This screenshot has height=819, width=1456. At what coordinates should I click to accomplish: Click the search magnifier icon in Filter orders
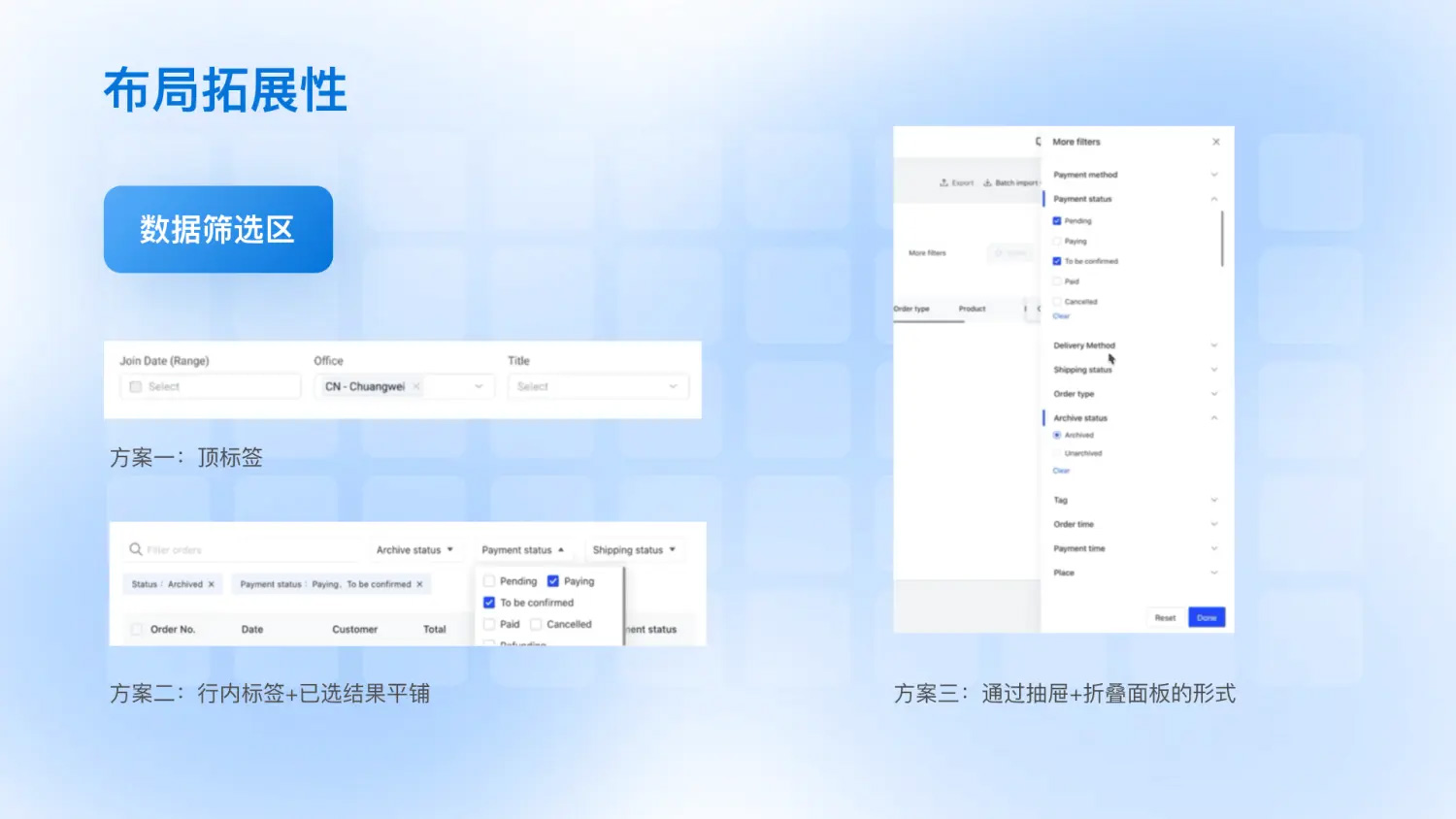(x=136, y=549)
